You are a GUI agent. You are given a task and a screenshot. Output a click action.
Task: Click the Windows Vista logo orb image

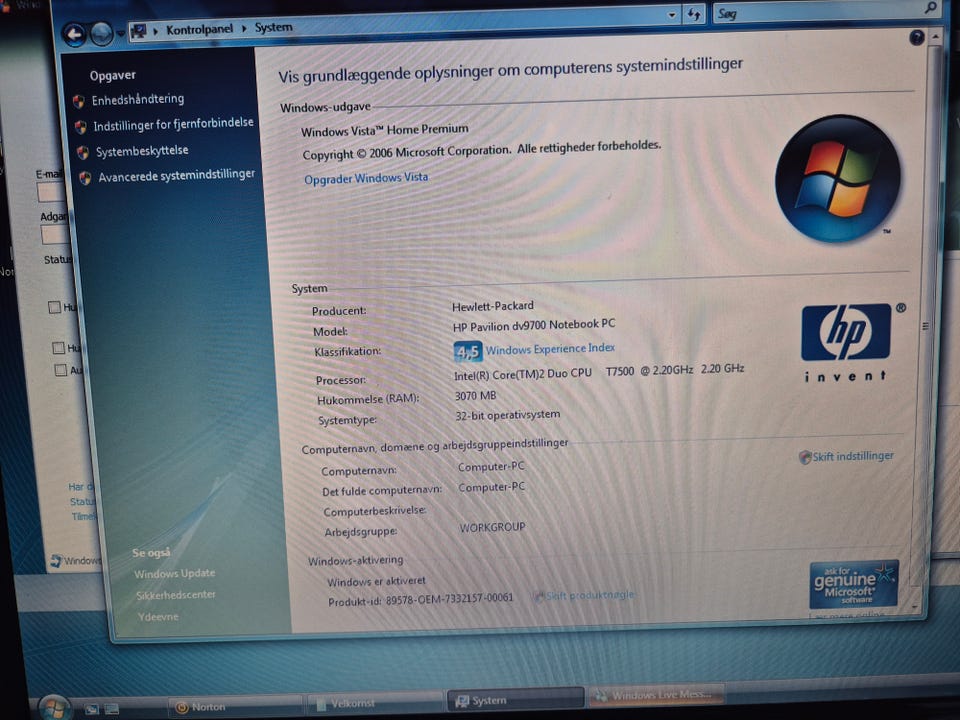pyautogui.click(x=838, y=178)
